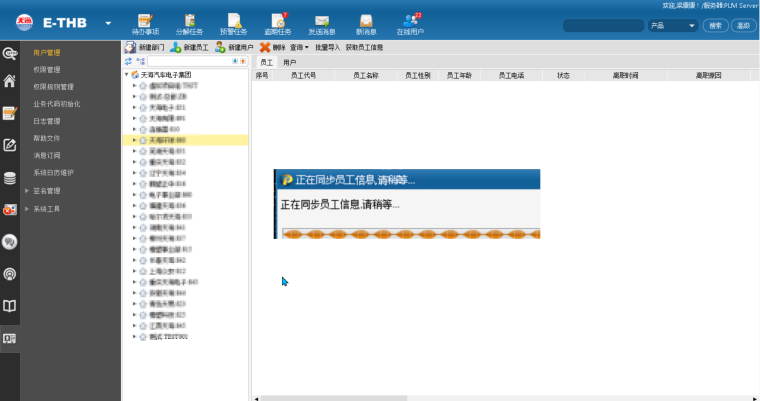This screenshot has width=760, height=401.
Task: Click the database icon in left sidebar
Action: coord(10,178)
